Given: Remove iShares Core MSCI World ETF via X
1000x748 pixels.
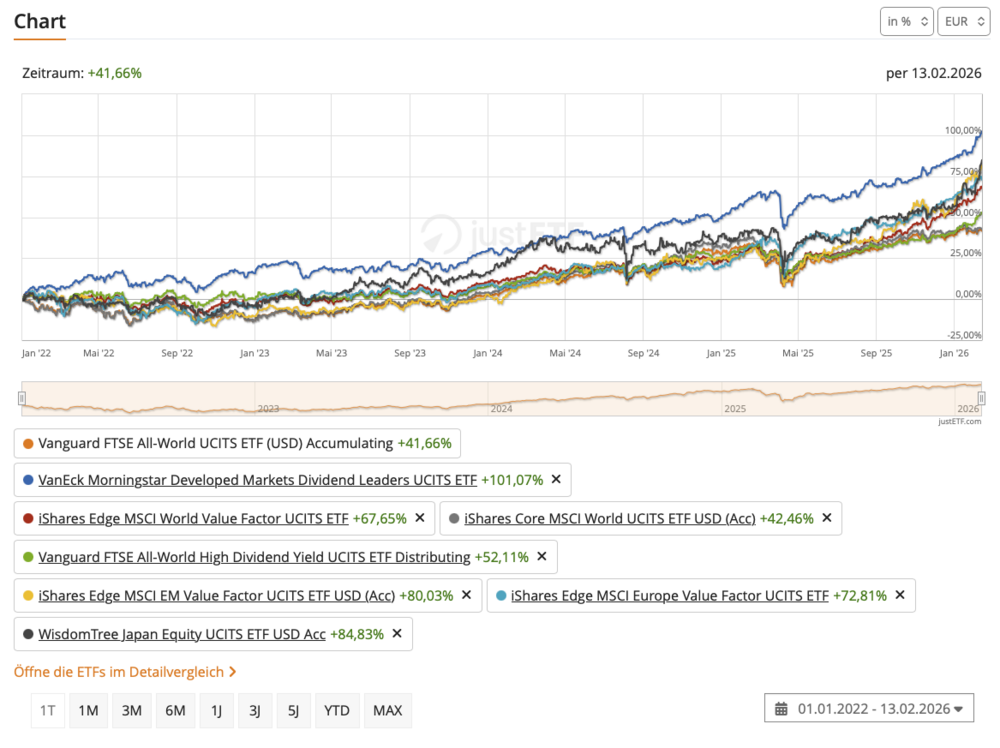Looking at the screenshot, I should click(x=827, y=518).
